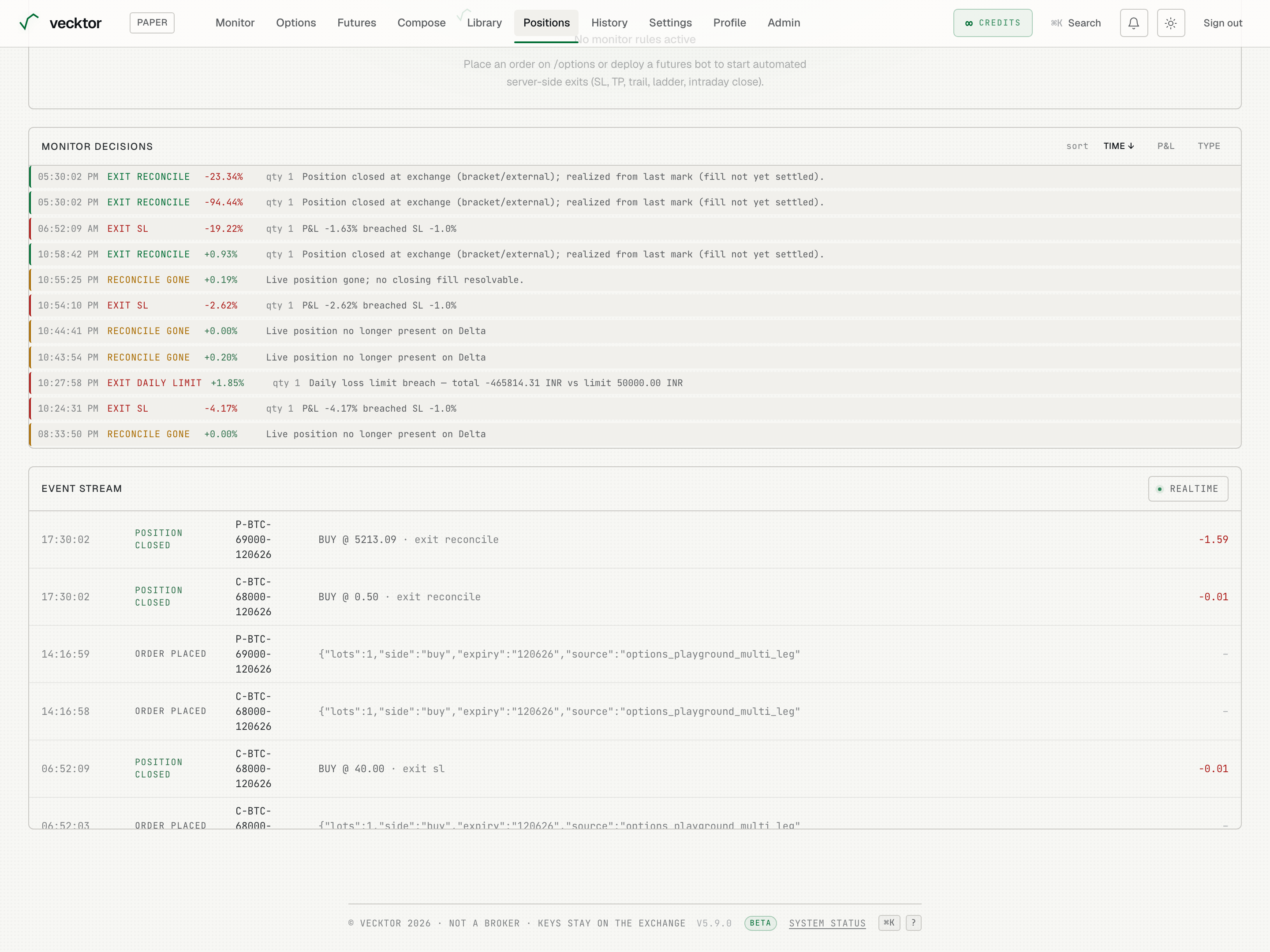Viewport: 1270px width, 952px height.
Task: Click the 17:30:02 P-BTC-69000 position closed event
Action: [x=635, y=539]
